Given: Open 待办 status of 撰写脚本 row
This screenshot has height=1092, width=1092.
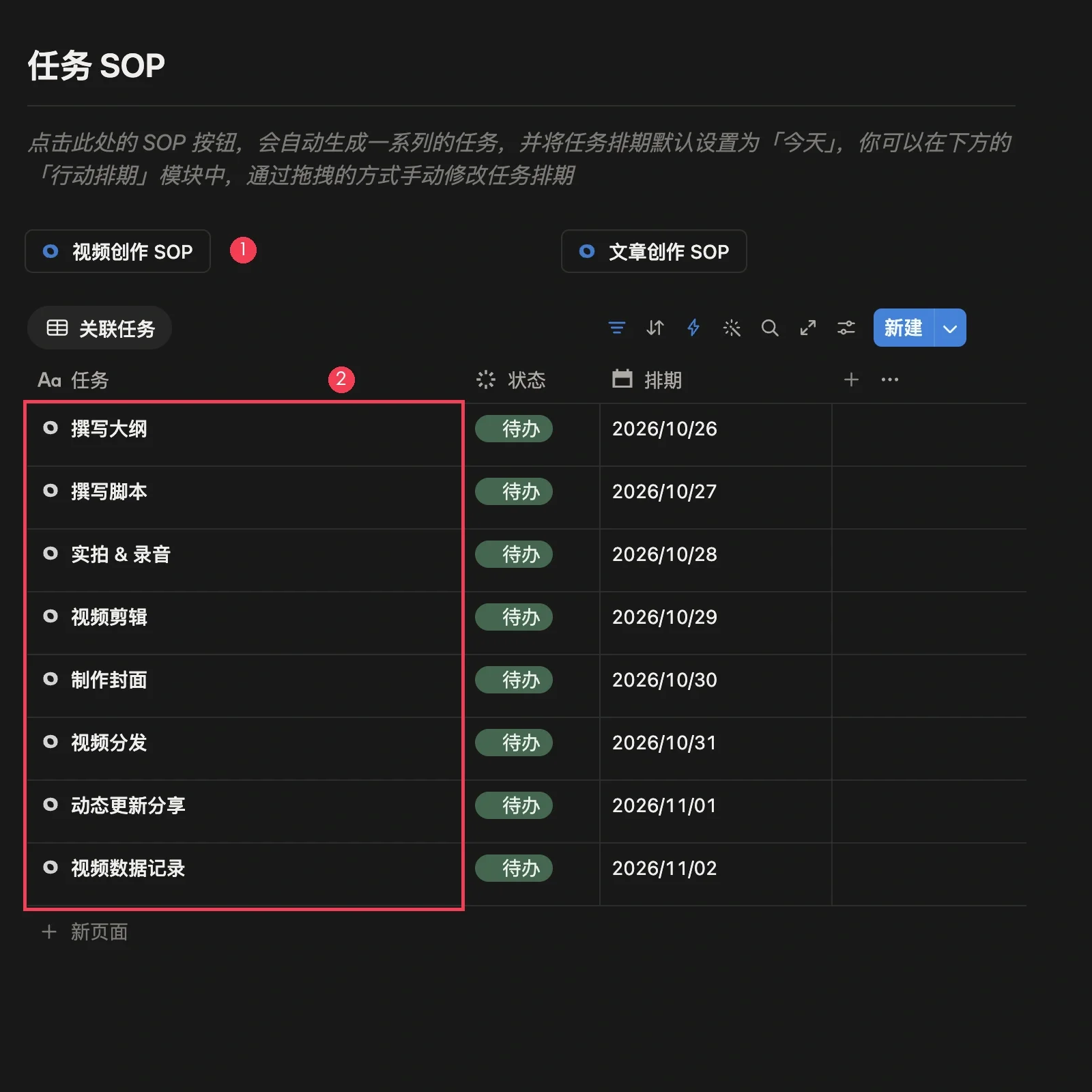Looking at the screenshot, I should point(514,491).
